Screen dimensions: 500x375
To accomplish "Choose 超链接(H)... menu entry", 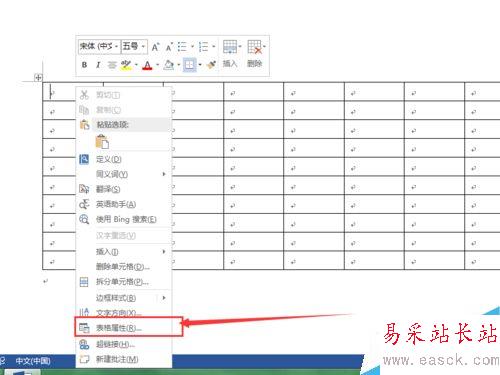I will (x=124, y=344).
